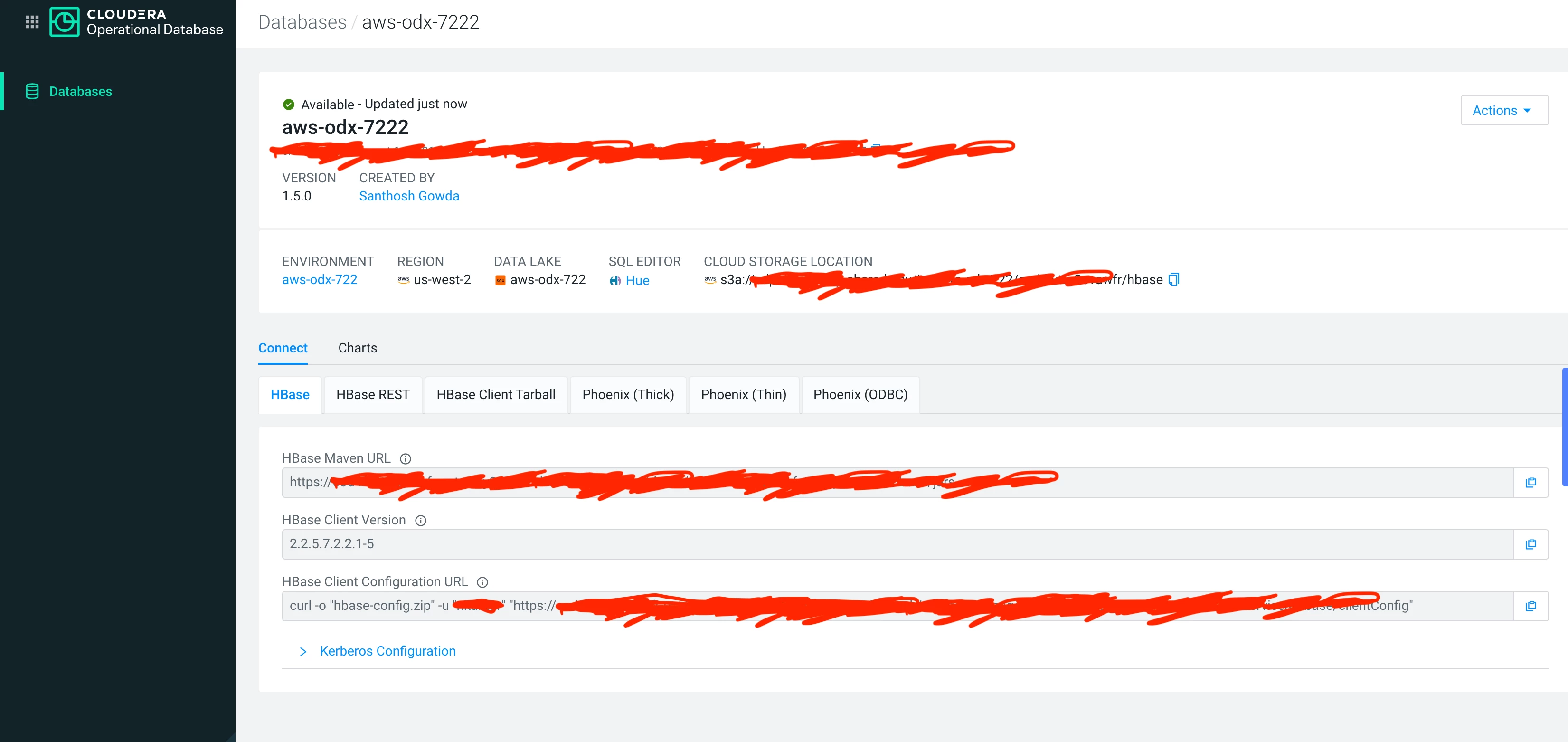
Task: Go to Databases breadcrumb
Action: click(302, 22)
